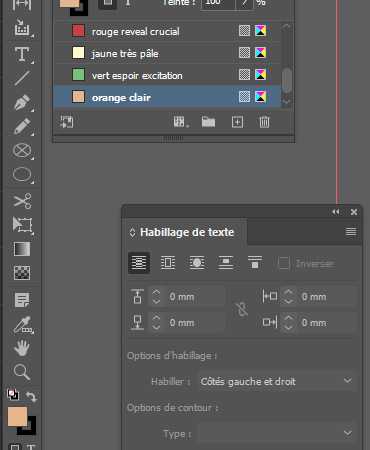Open the Habillage de texte panel menu
The image size is (370, 450).
pyautogui.click(x=351, y=232)
